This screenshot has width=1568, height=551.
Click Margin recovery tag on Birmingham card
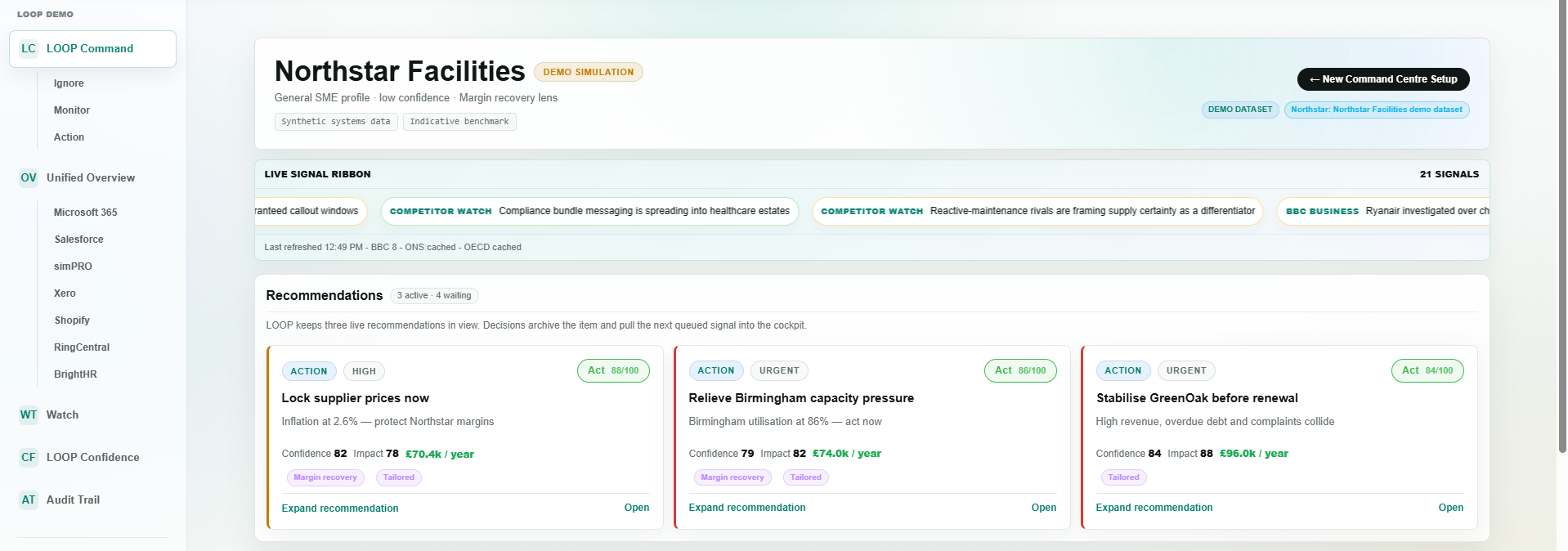pyautogui.click(x=732, y=477)
